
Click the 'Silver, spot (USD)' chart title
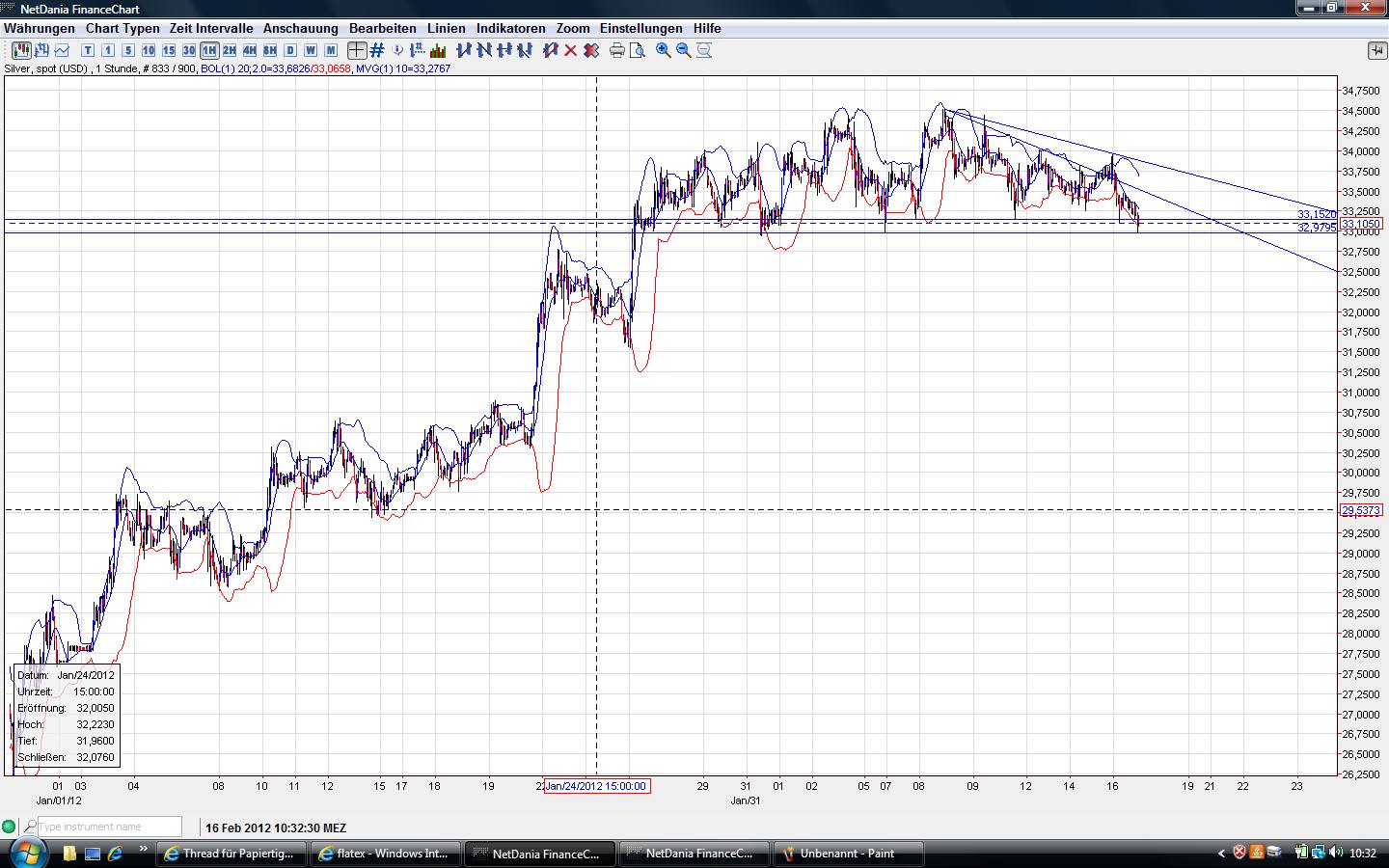point(46,68)
